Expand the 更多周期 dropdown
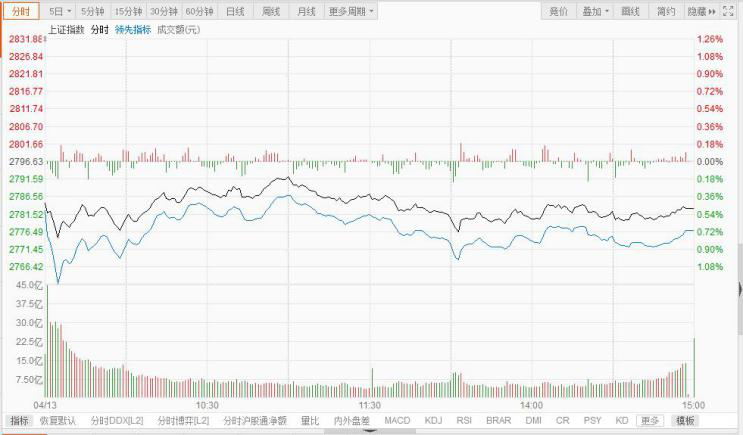Screen dimensions: 743x435 coord(351,11)
